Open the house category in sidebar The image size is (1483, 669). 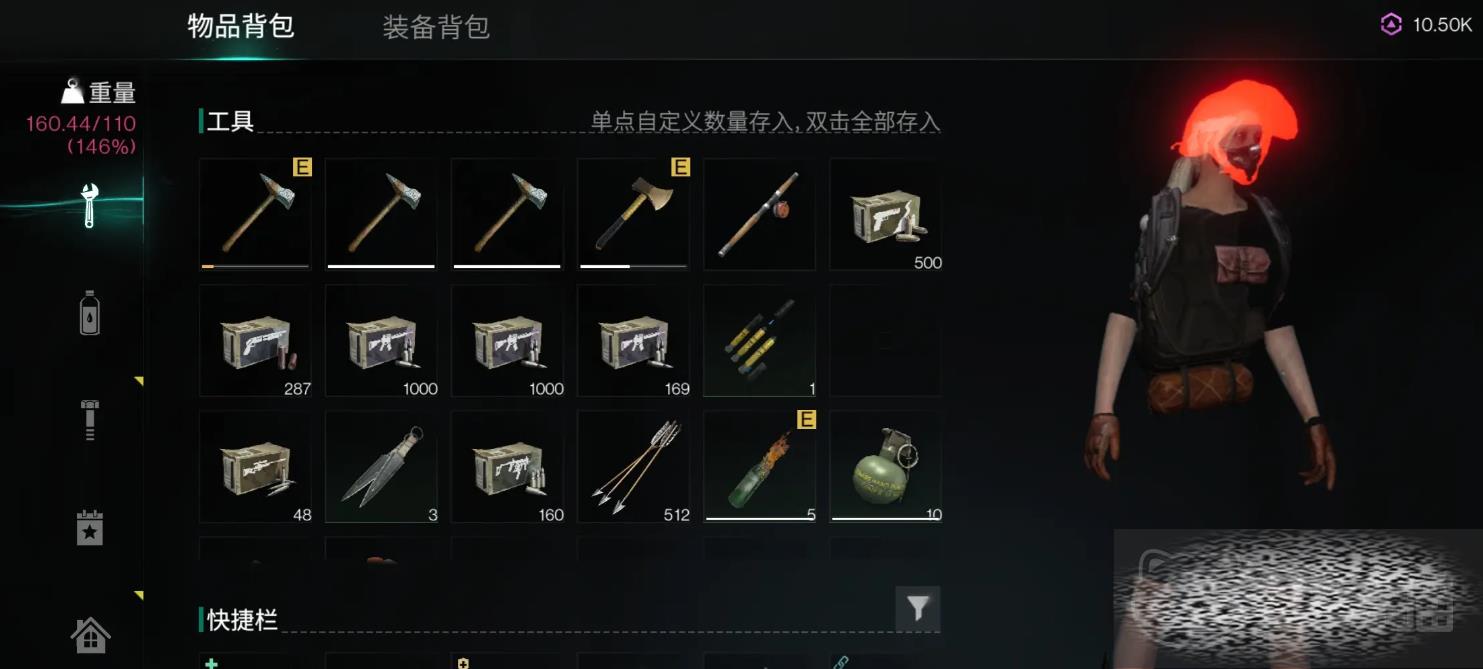(x=90, y=635)
